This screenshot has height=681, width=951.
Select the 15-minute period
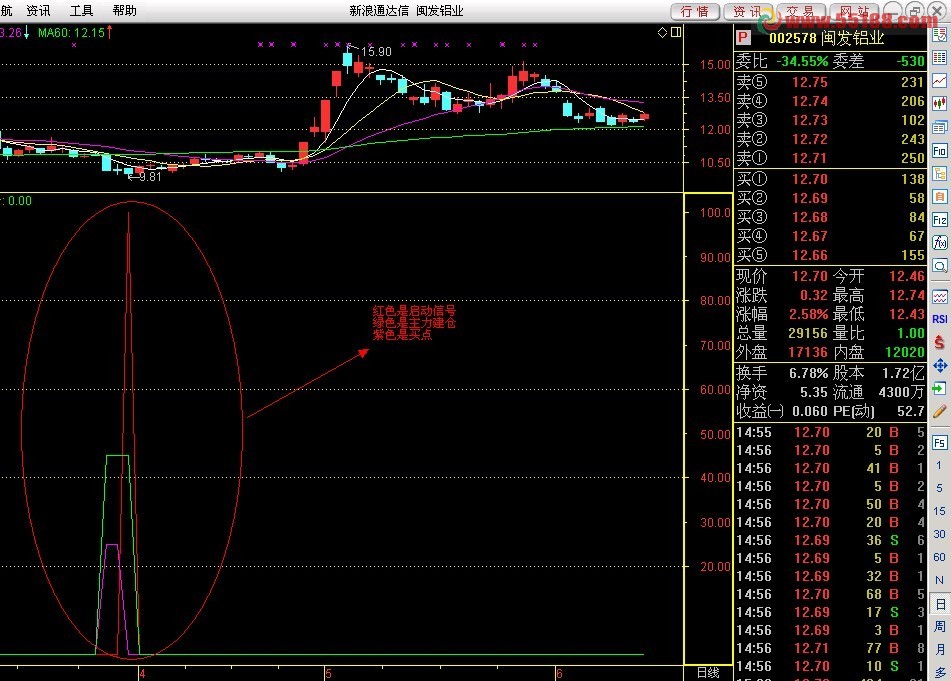(939, 511)
